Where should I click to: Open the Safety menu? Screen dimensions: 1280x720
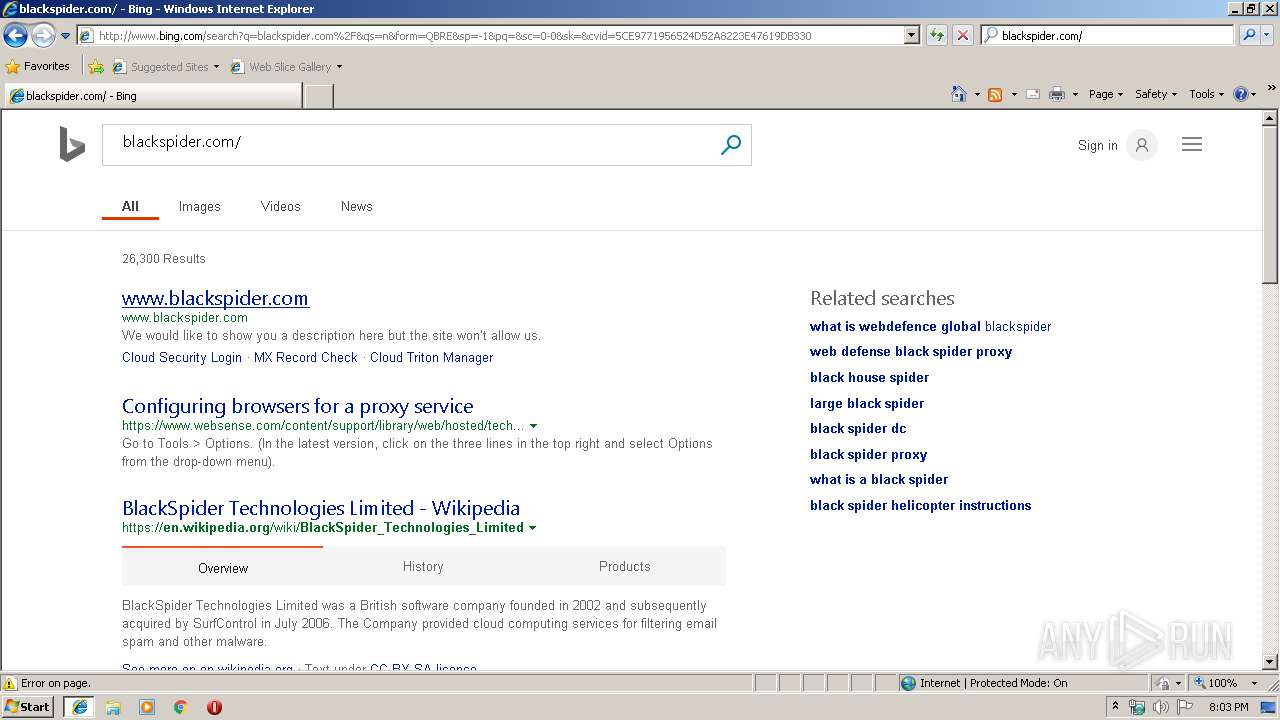click(x=1156, y=94)
